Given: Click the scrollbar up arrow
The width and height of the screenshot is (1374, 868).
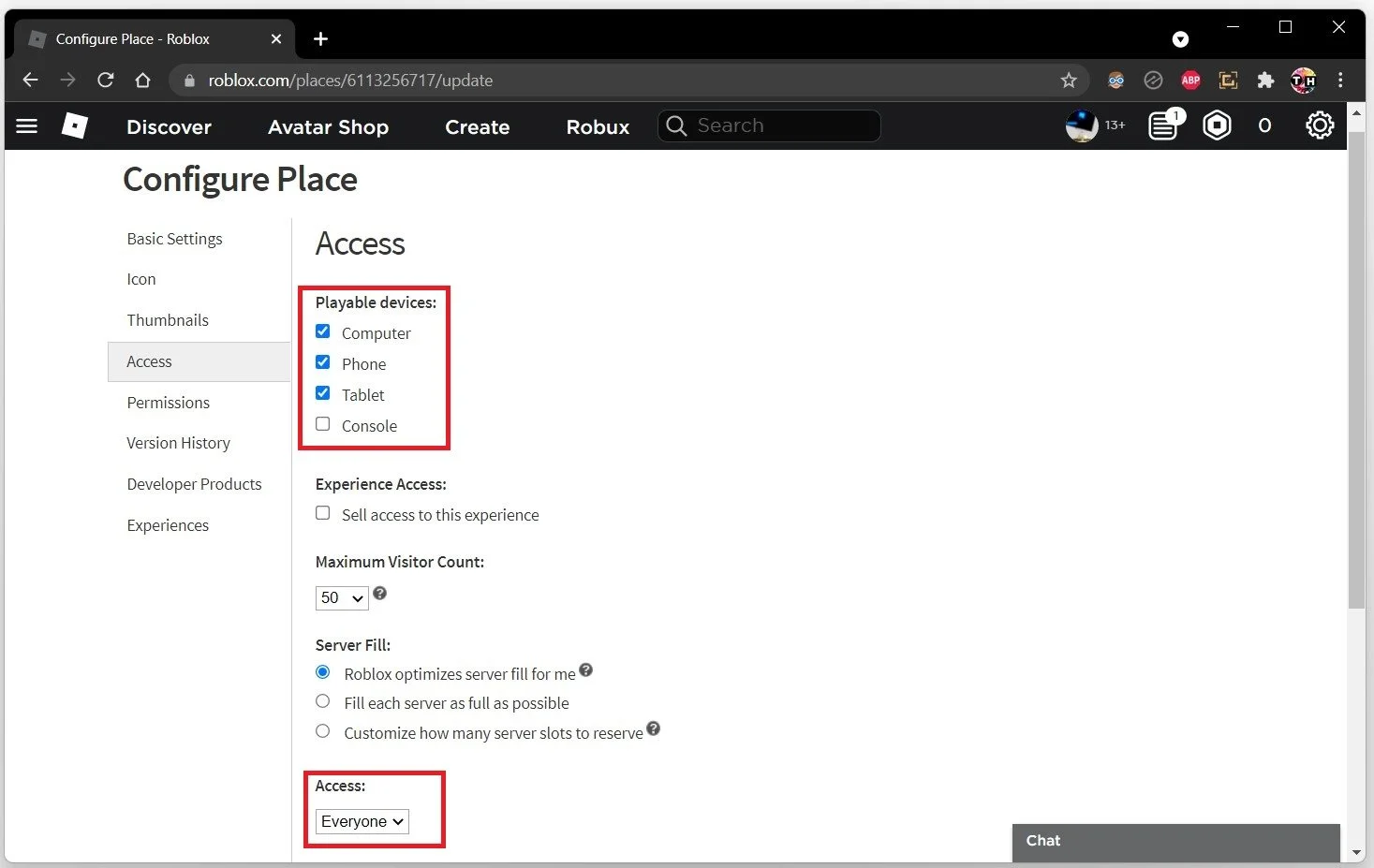Looking at the screenshot, I should (x=1356, y=111).
